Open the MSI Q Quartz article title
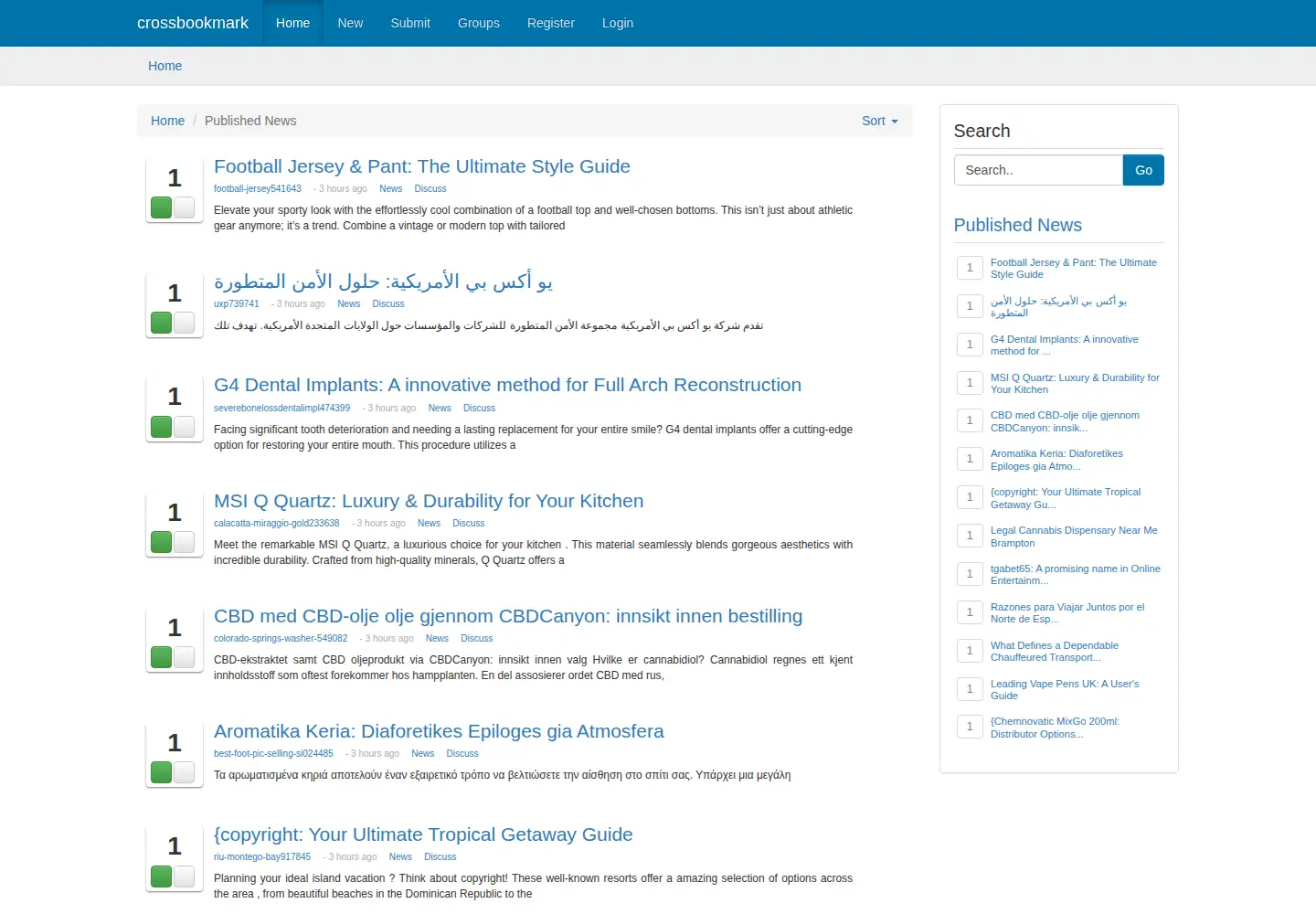Viewport: 1316px width, 914px height. [x=429, y=501]
